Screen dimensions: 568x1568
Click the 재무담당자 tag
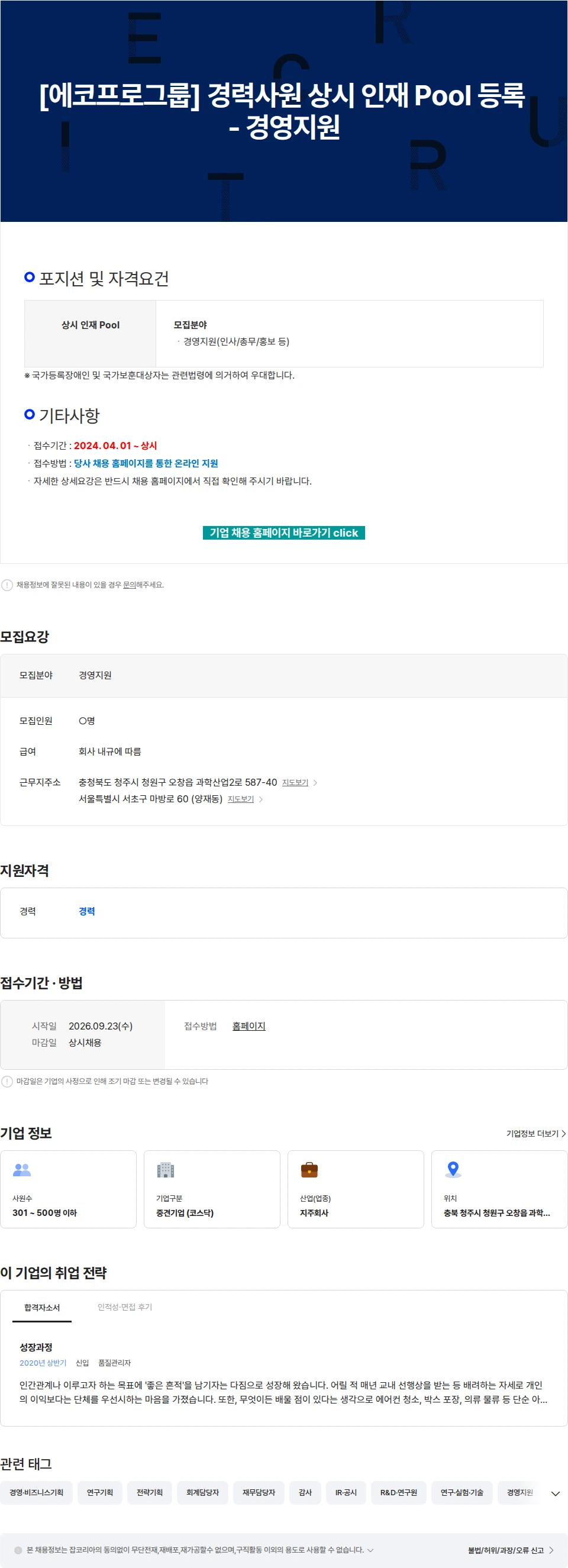259,1492
